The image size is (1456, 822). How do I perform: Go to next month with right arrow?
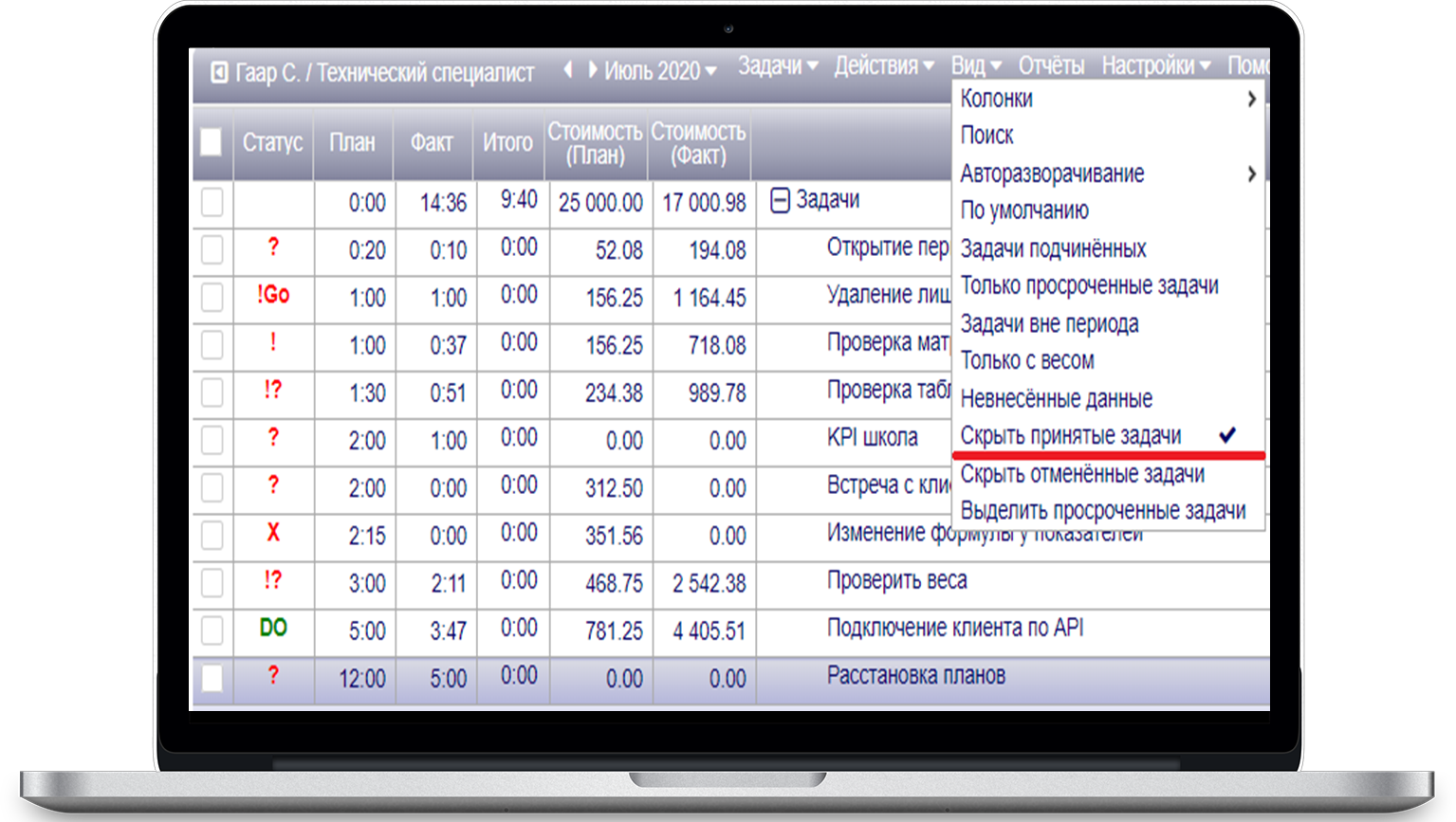[x=592, y=69]
